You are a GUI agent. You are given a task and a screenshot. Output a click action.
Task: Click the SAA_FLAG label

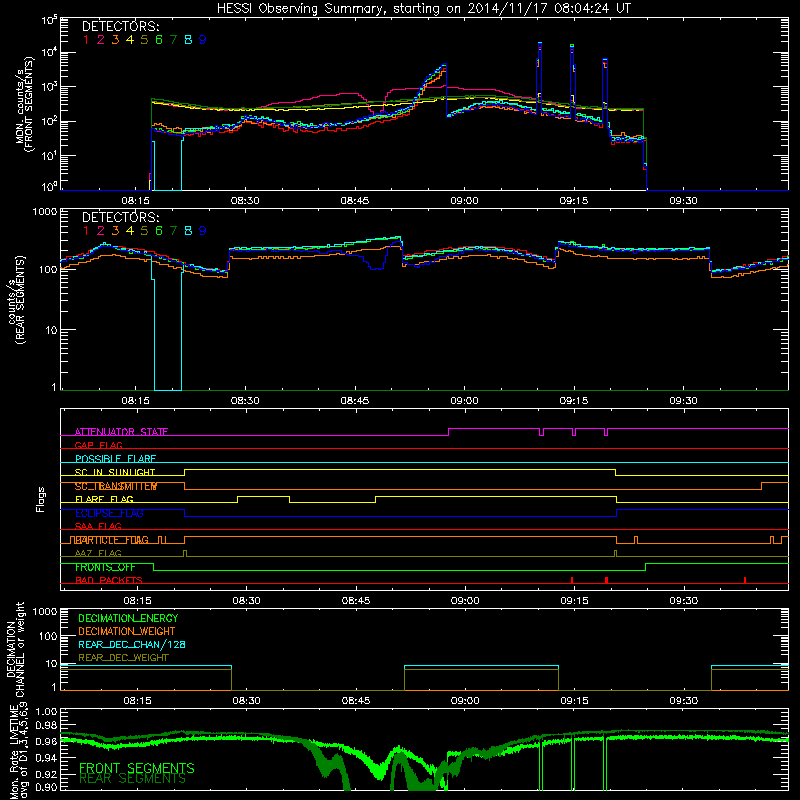click(x=98, y=526)
